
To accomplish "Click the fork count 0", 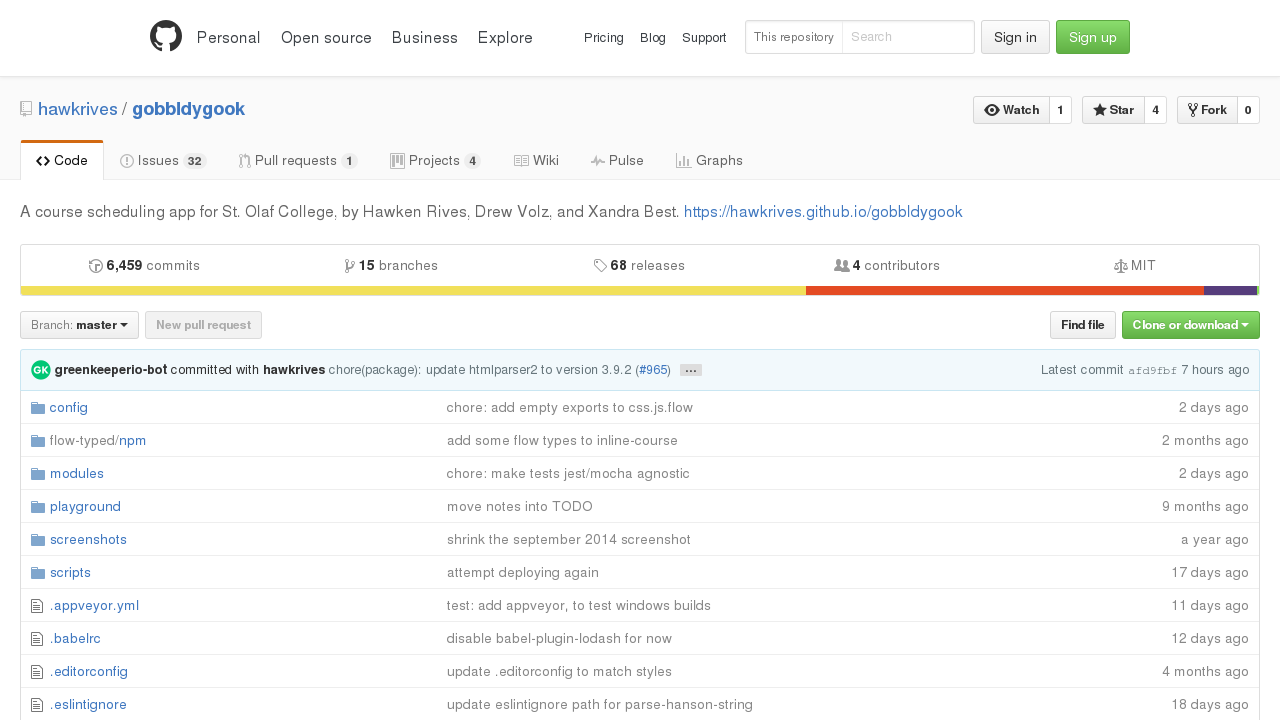I will click(1248, 110).
